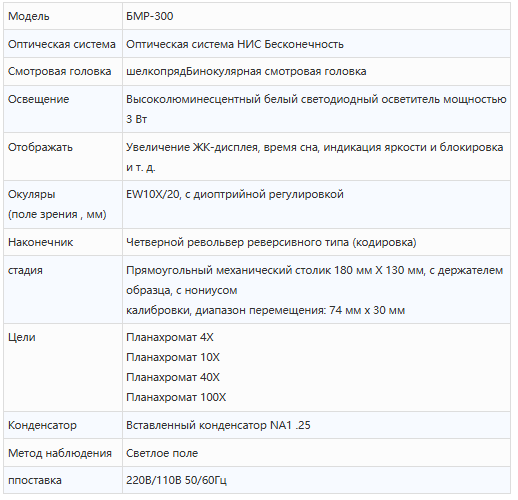Click the Наконечник label cell
This screenshot has width=518, height=500.
coord(63,242)
